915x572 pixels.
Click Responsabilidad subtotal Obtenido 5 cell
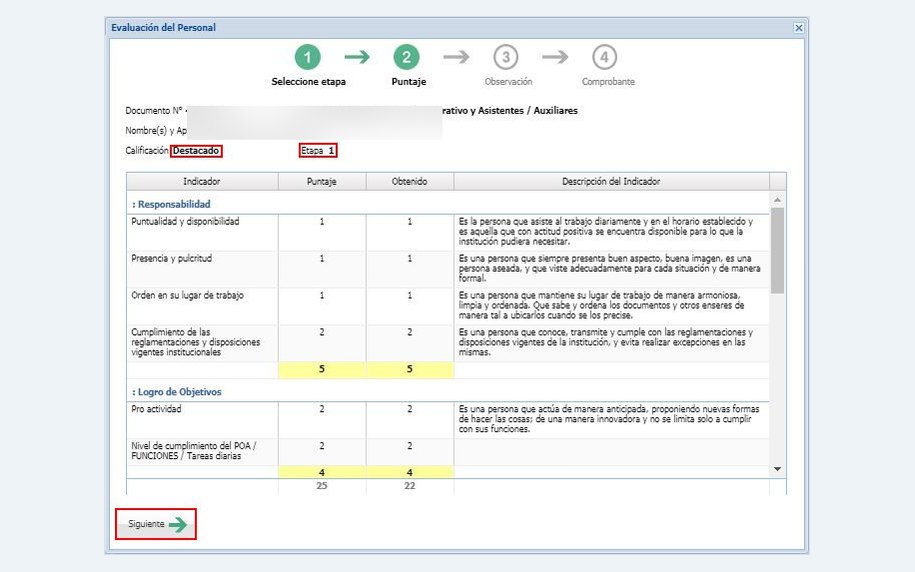point(410,369)
